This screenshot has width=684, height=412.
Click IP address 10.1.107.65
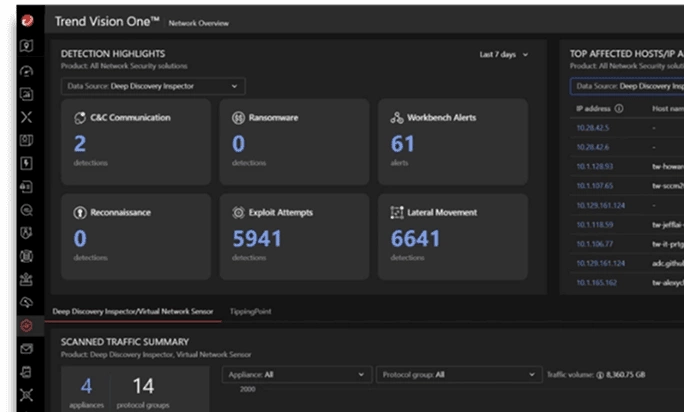(595, 185)
